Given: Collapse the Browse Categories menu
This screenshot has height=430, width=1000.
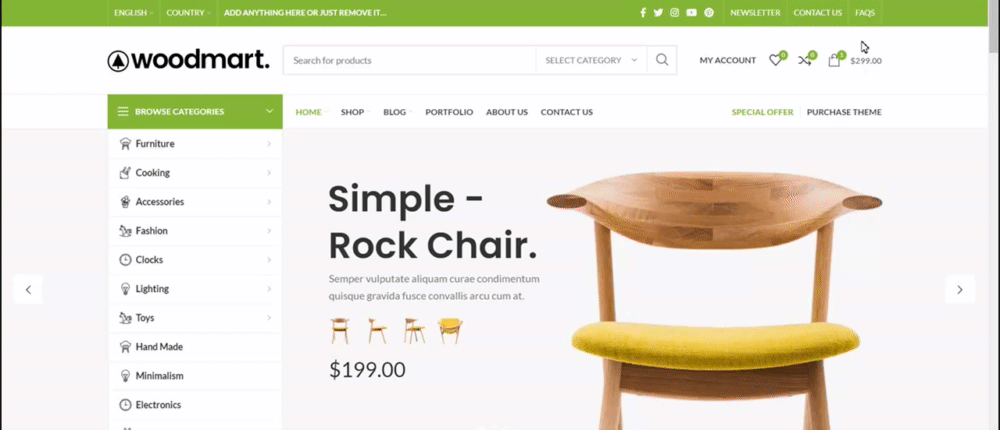Looking at the screenshot, I should [195, 112].
